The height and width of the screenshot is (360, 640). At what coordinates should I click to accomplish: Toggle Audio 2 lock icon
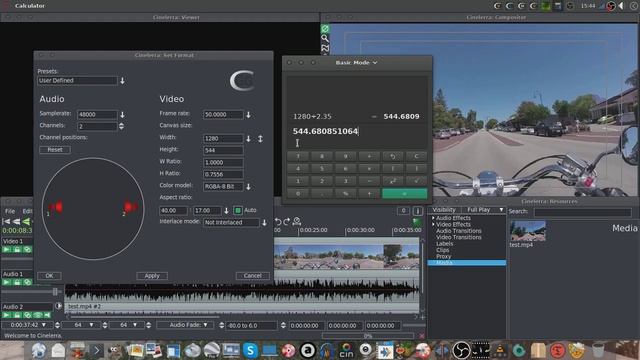[x=17, y=315]
